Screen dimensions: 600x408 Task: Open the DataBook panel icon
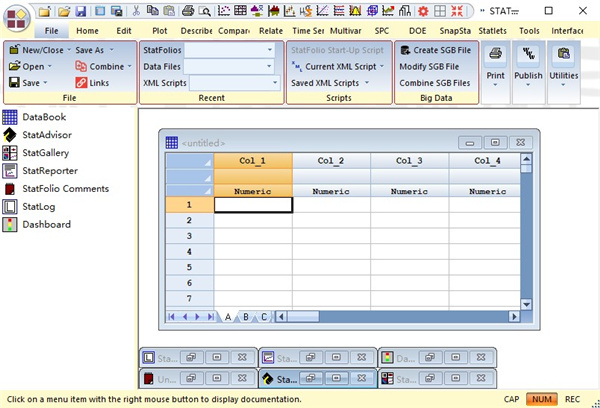[x=10, y=117]
